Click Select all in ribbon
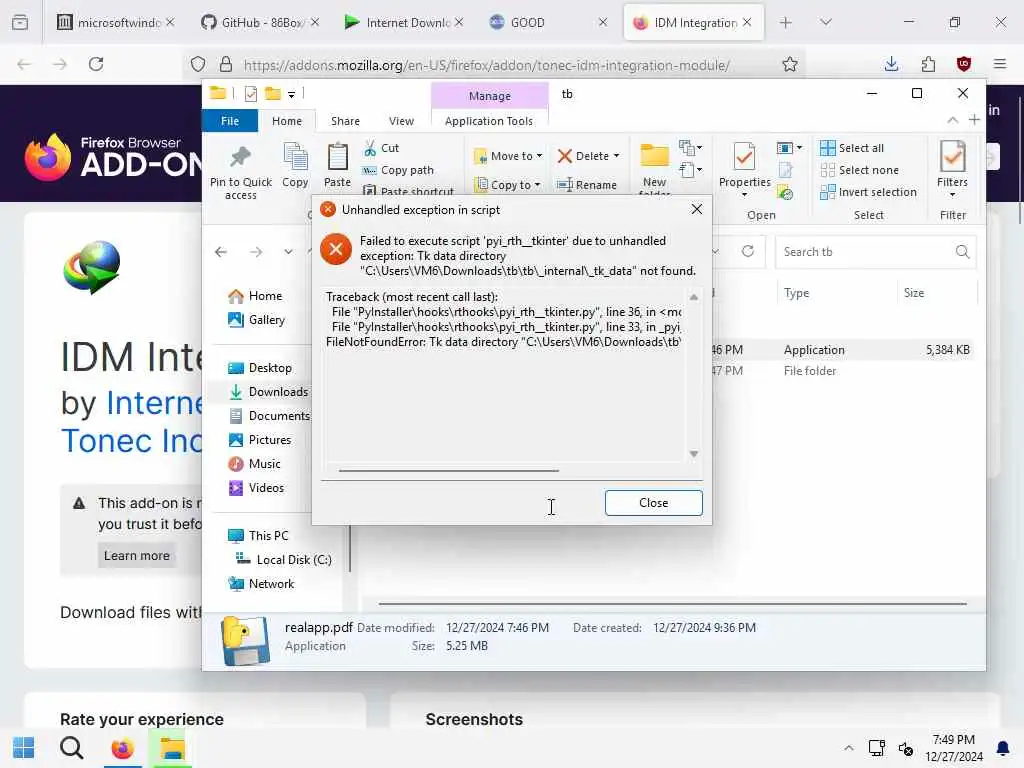1024x768 pixels. (852, 148)
